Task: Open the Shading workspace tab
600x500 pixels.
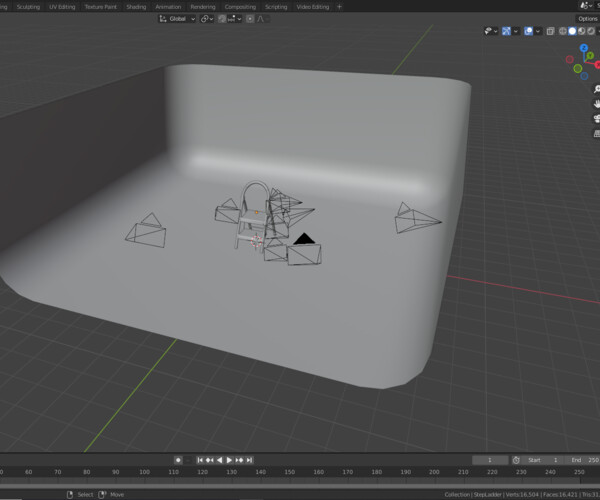Action: click(x=136, y=7)
